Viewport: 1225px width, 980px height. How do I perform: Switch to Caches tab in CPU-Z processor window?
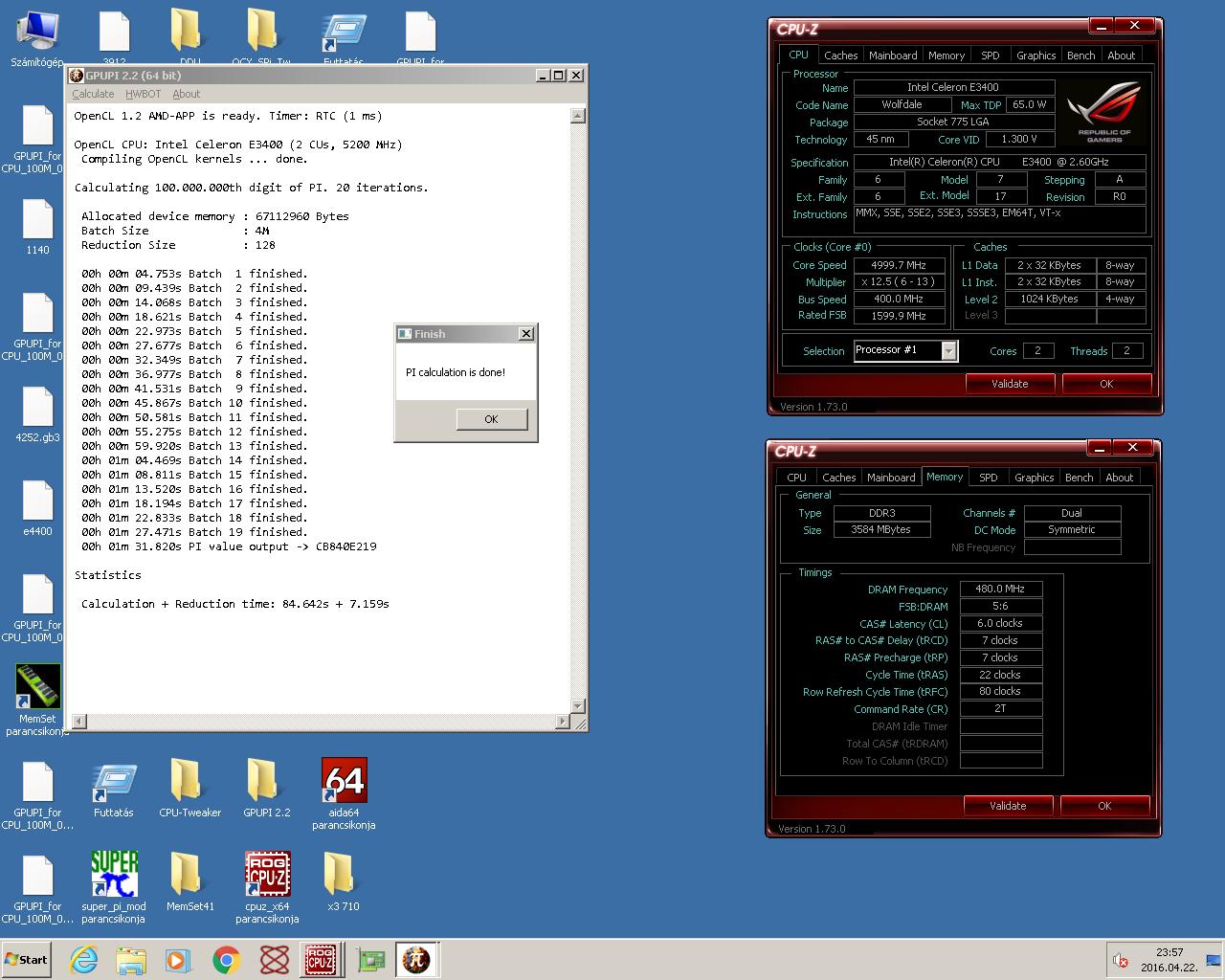(x=840, y=56)
